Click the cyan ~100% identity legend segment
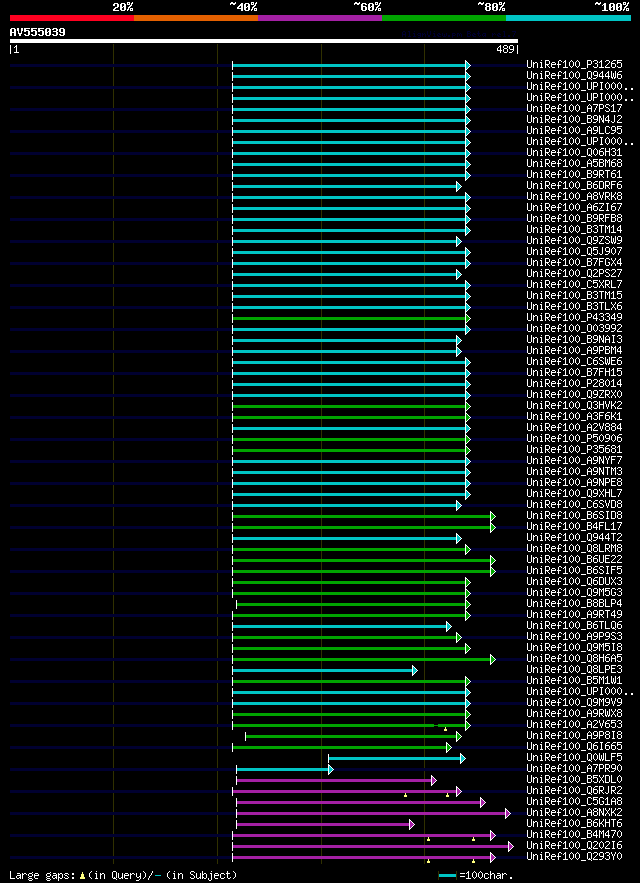This screenshot has width=640, height=883. click(568, 18)
